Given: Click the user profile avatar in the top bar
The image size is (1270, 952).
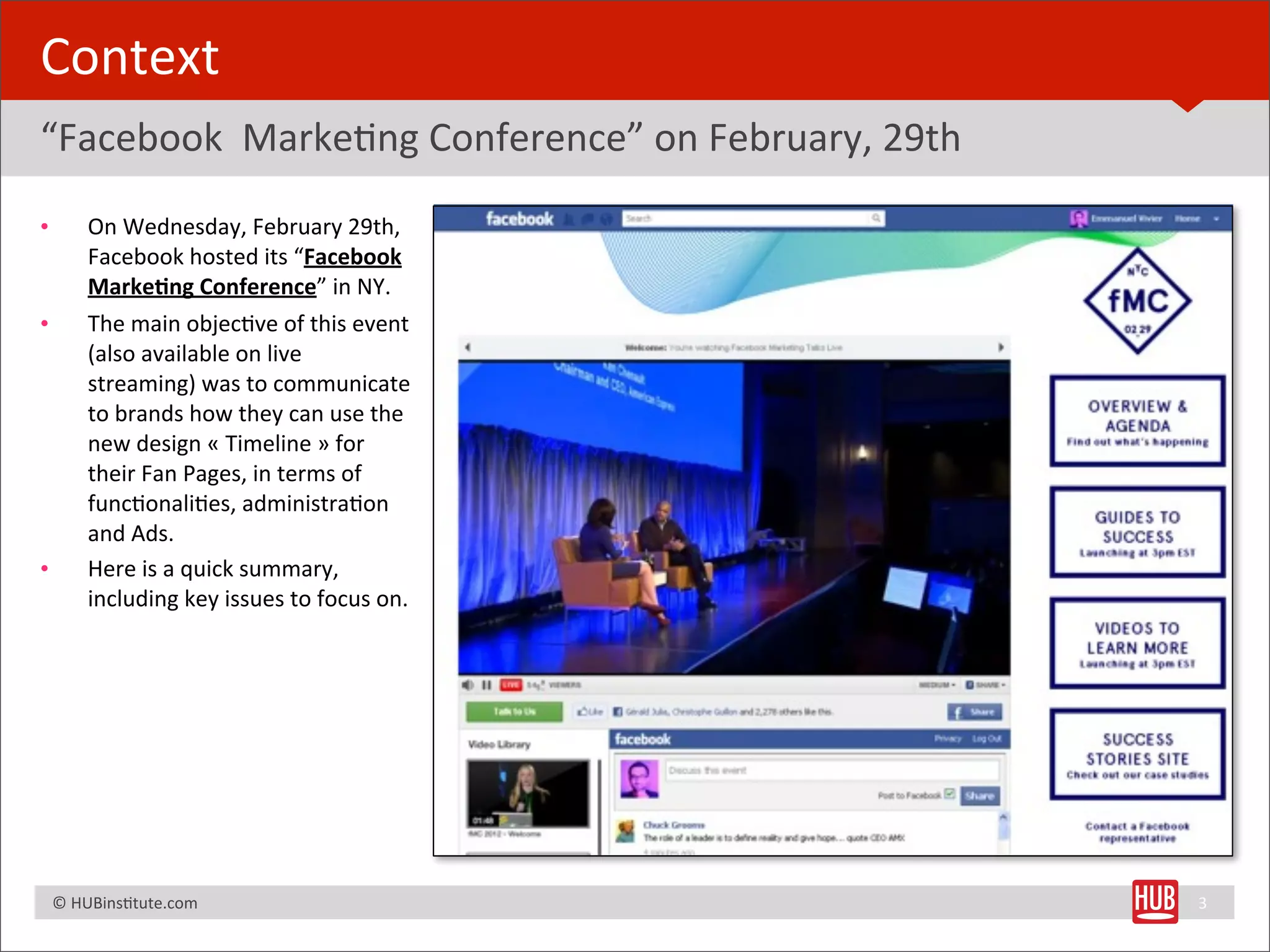Looking at the screenshot, I should point(1078,218).
